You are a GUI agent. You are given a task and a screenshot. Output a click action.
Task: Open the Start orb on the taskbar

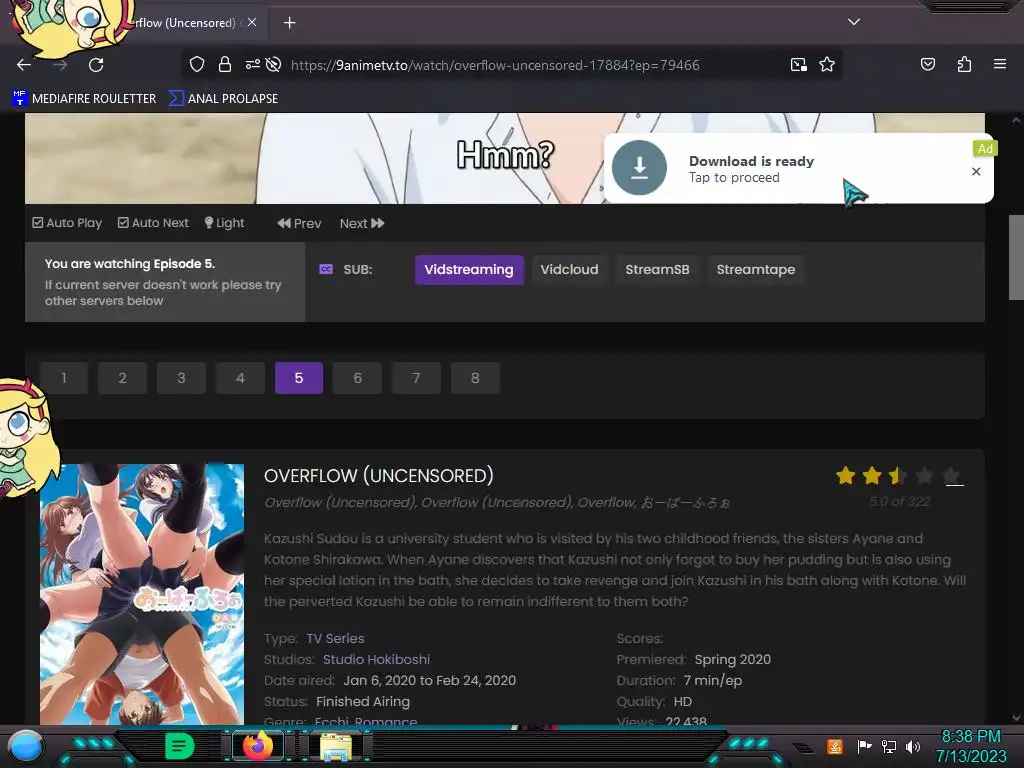click(x=26, y=746)
